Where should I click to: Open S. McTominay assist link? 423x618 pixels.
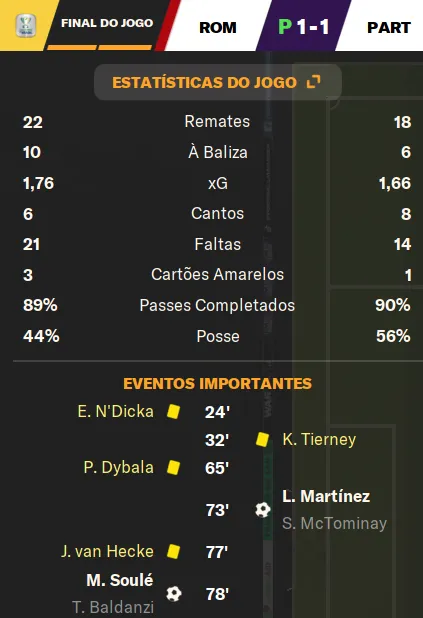pos(335,523)
